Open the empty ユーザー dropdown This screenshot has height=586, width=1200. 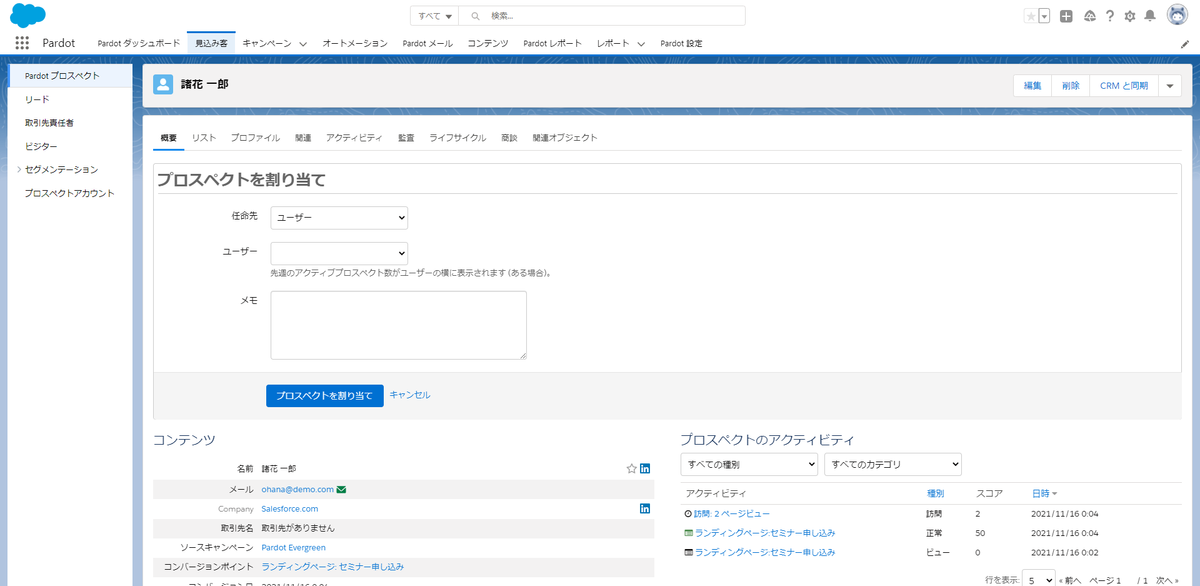coord(339,253)
